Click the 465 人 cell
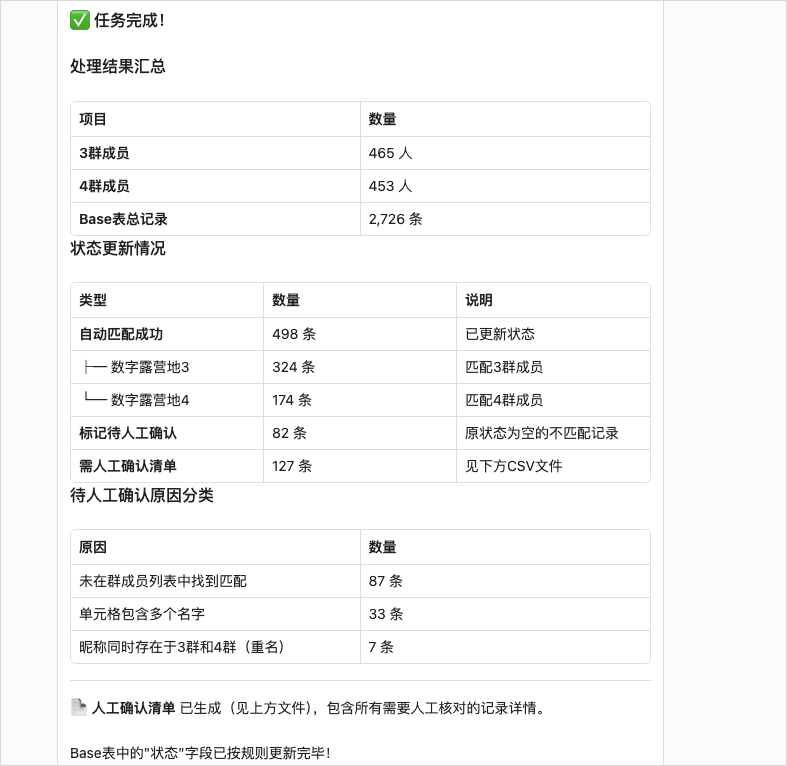Screen dimensions: 787x766 pos(390,153)
